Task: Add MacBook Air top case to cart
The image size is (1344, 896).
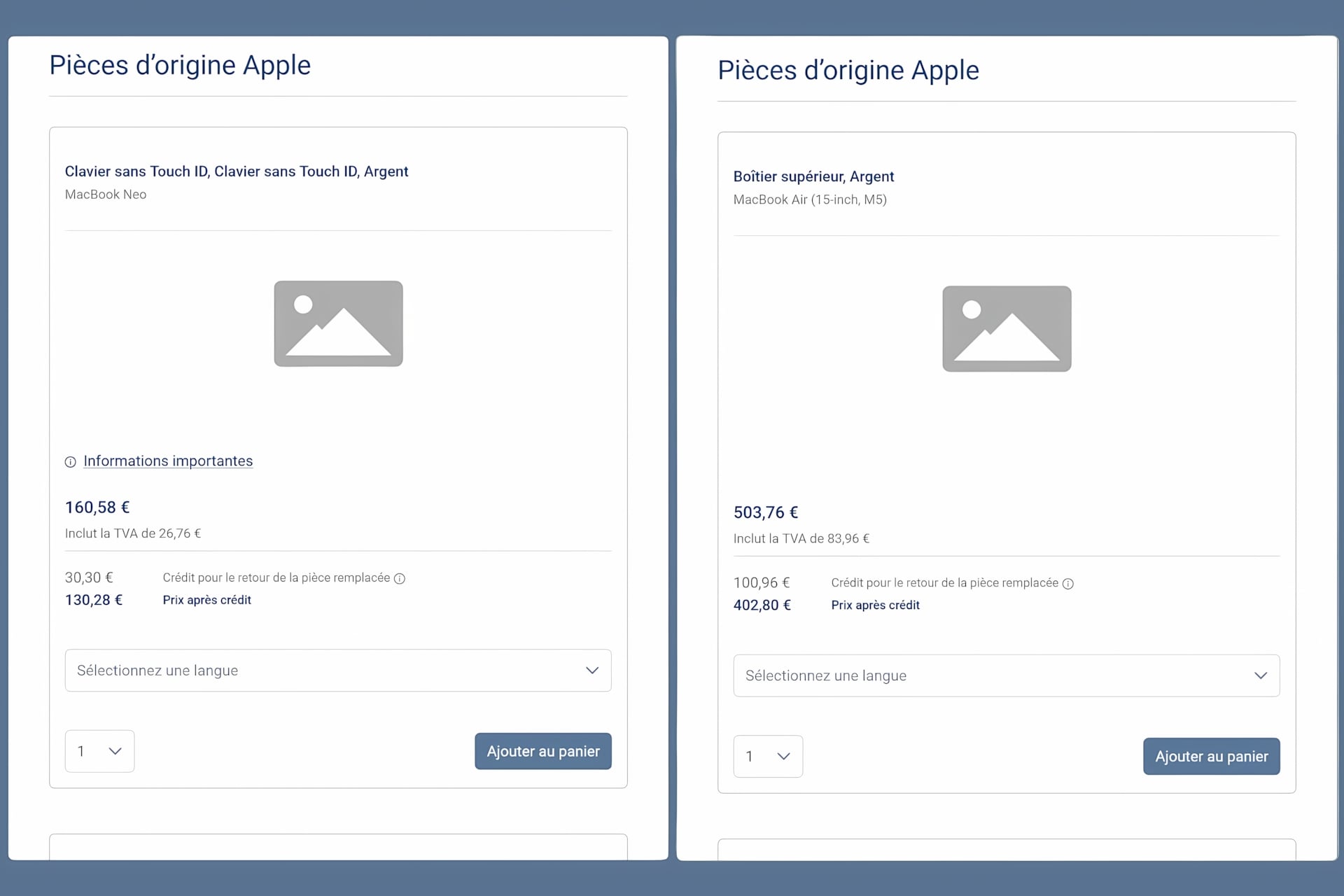Action: coord(1212,756)
